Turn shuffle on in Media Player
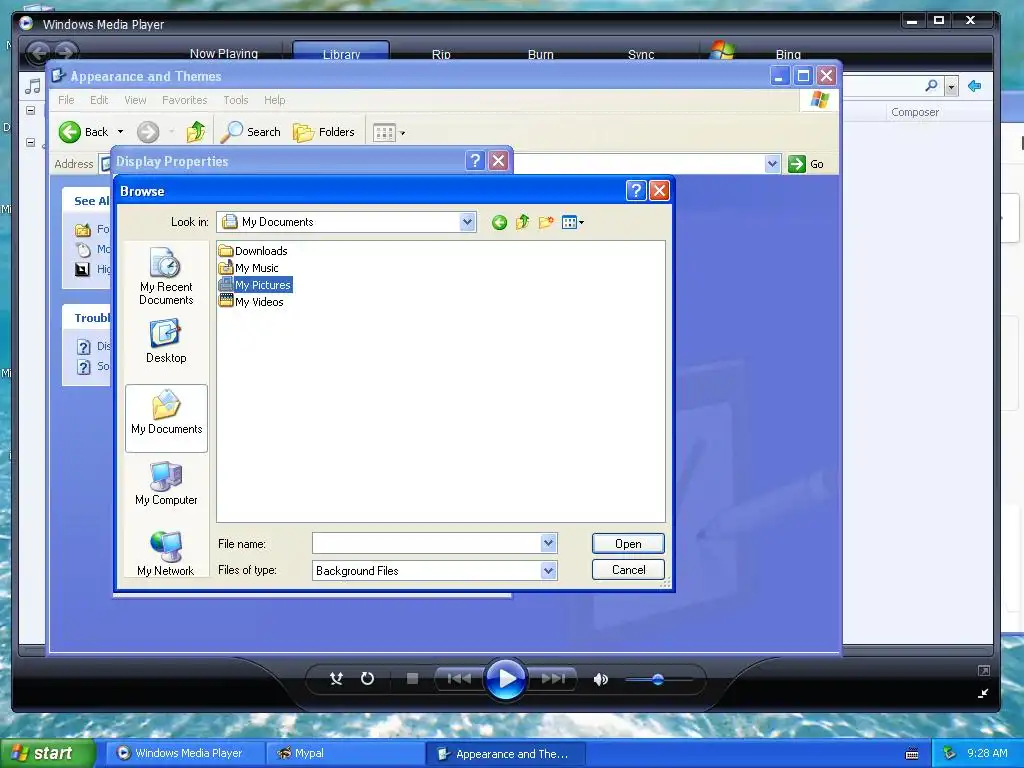This screenshot has height=768, width=1024. tap(336, 679)
